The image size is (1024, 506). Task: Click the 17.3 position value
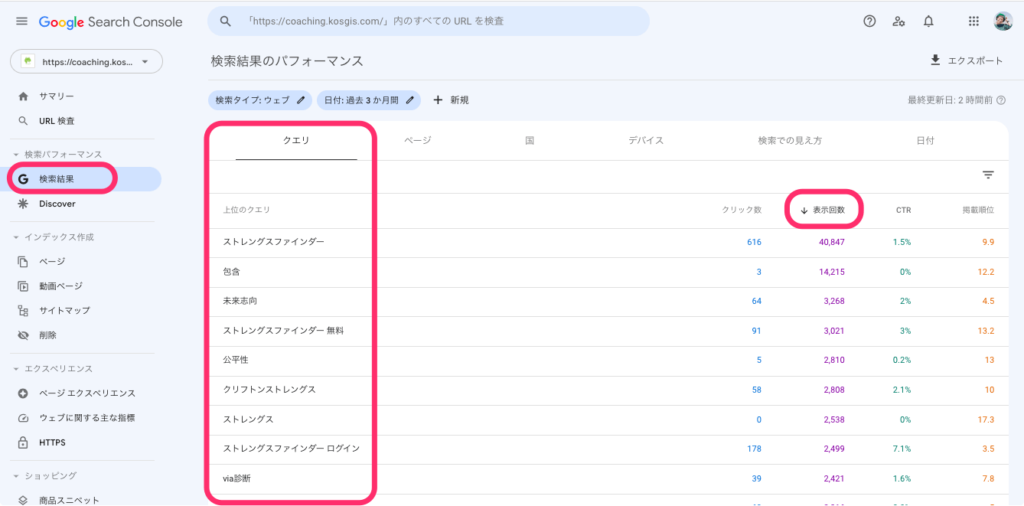986,419
